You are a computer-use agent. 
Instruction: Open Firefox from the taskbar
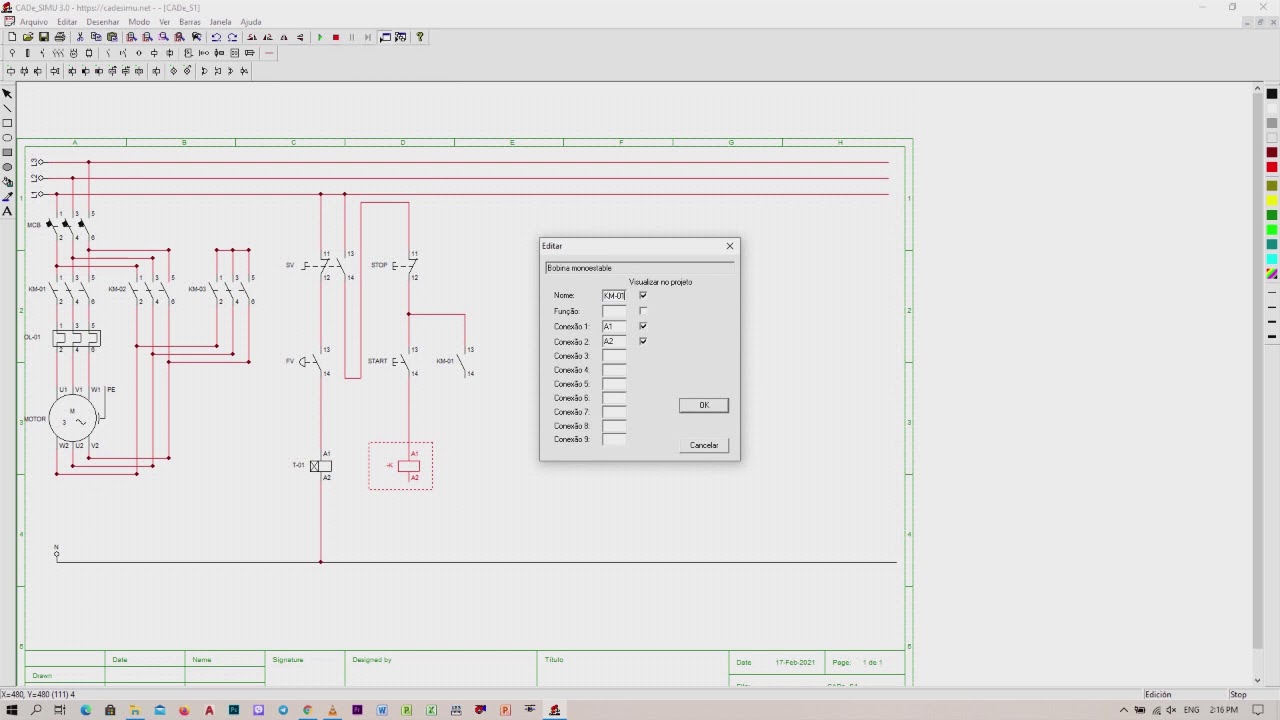(x=184, y=710)
